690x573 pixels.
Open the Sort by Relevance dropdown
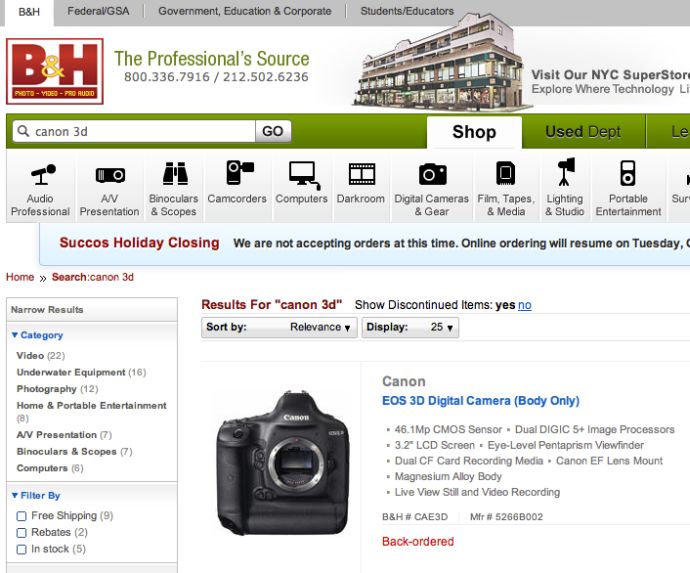click(x=279, y=327)
